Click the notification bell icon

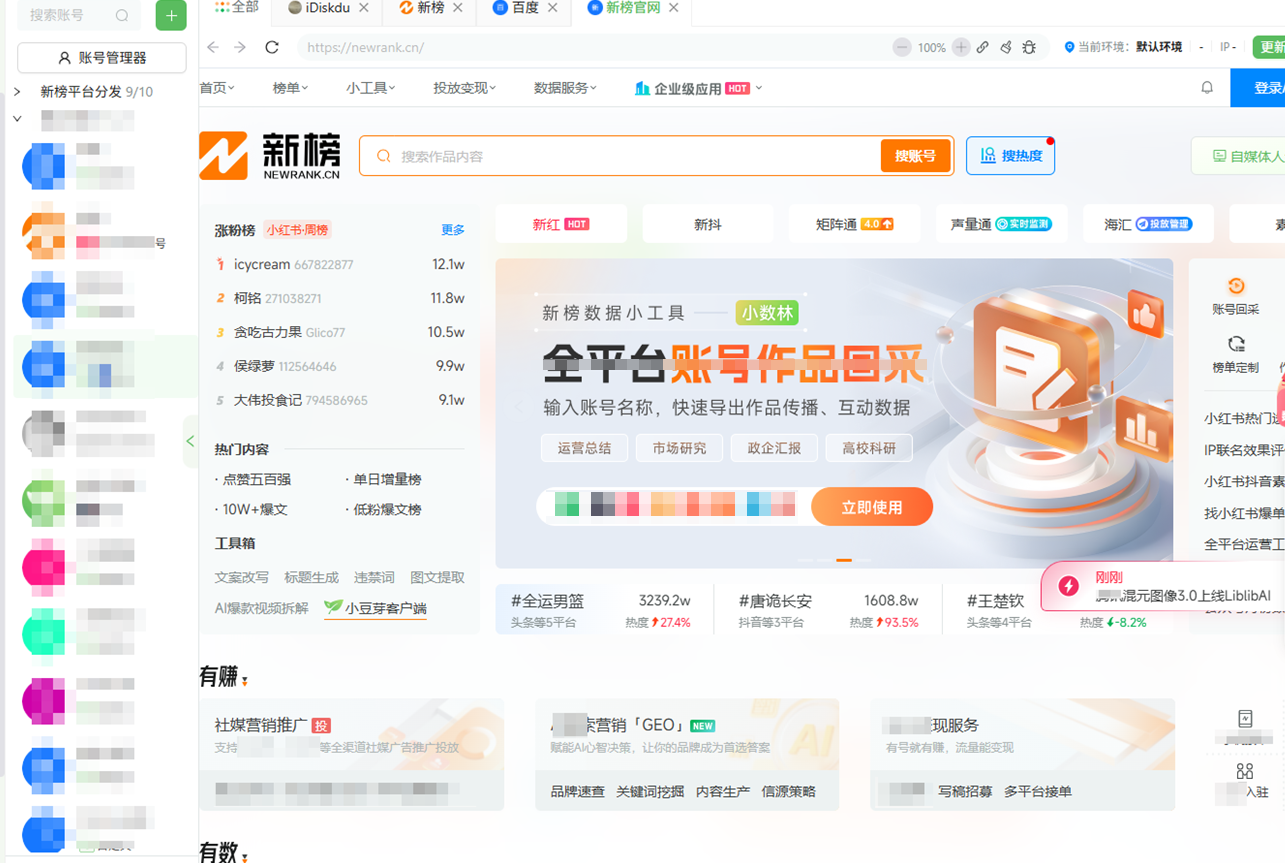tap(1207, 88)
